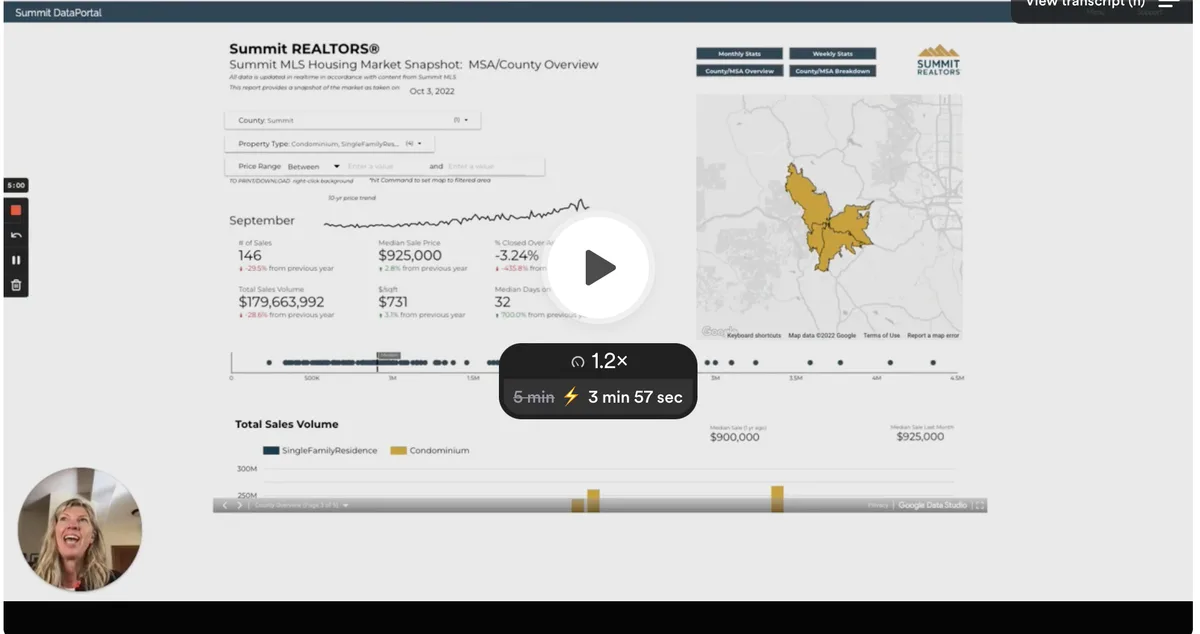Go to the next report page arrow
This screenshot has height=634, width=1200.
pos(240,506)
